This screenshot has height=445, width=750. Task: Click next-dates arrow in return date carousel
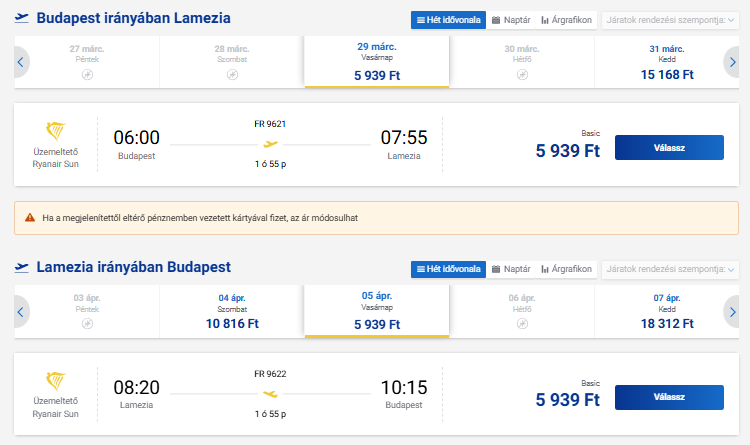click(x=732, y=312)
